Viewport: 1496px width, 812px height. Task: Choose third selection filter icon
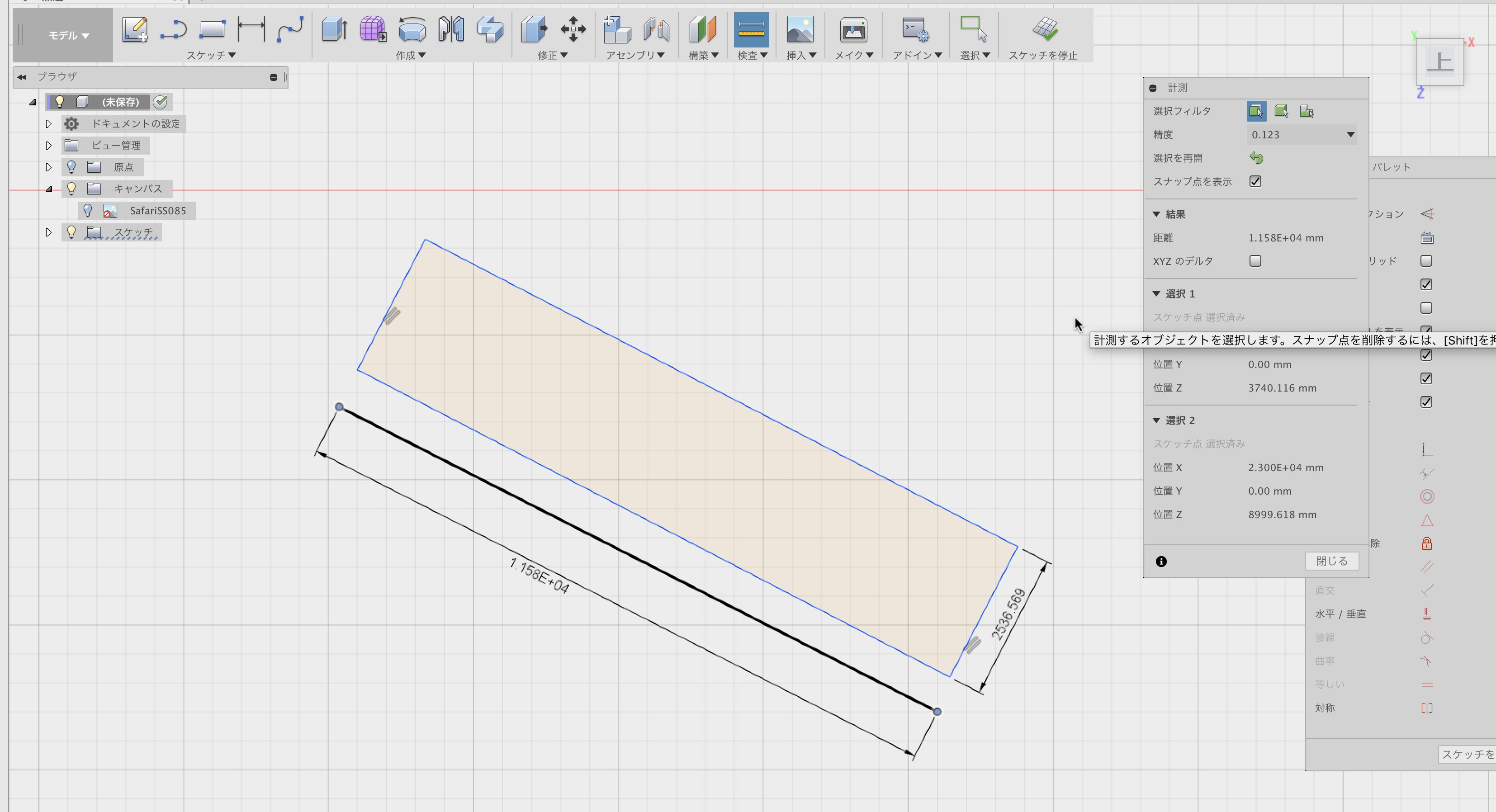click(1307, 111)
